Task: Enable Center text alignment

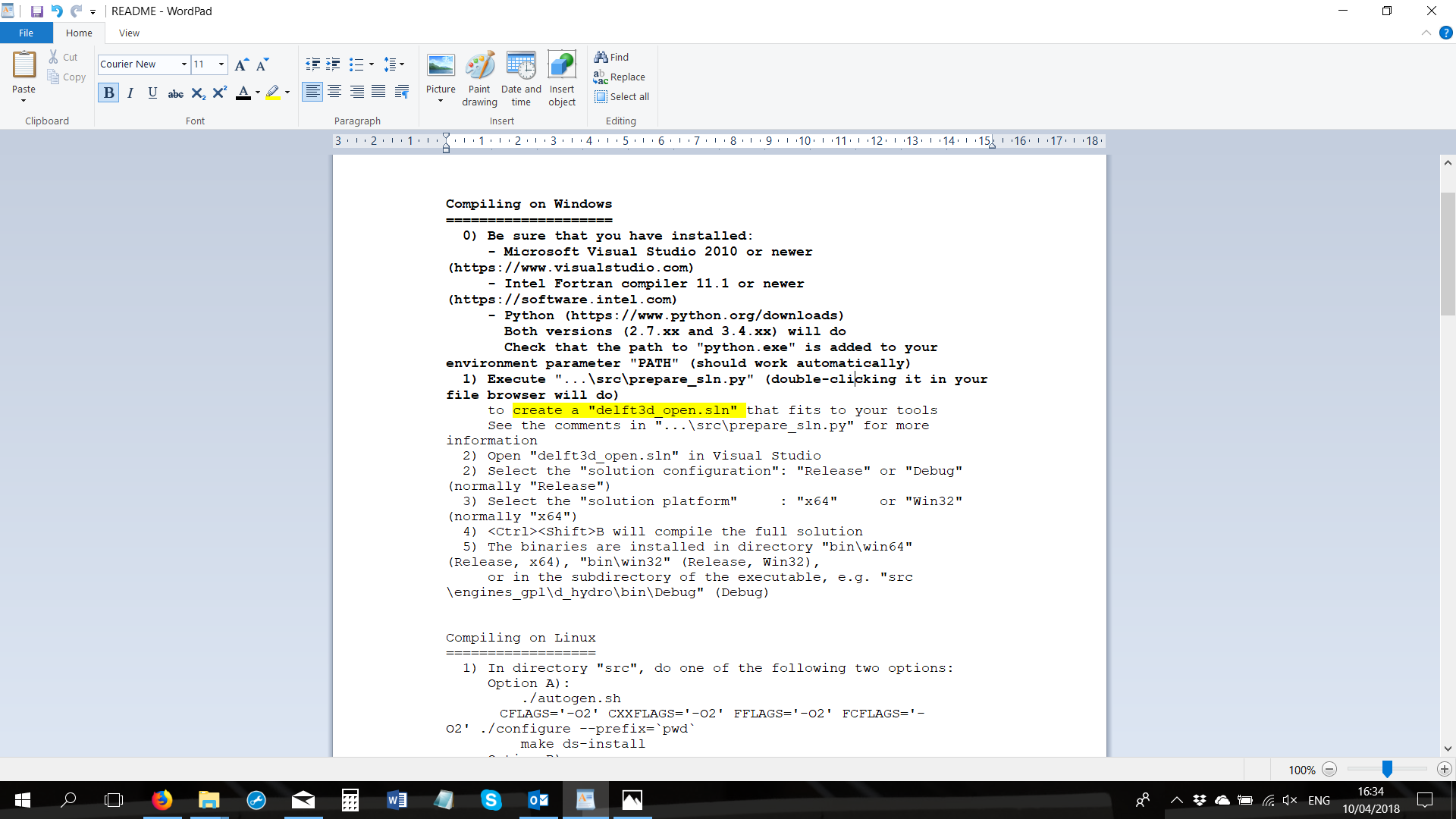Action: pos(334,92)
